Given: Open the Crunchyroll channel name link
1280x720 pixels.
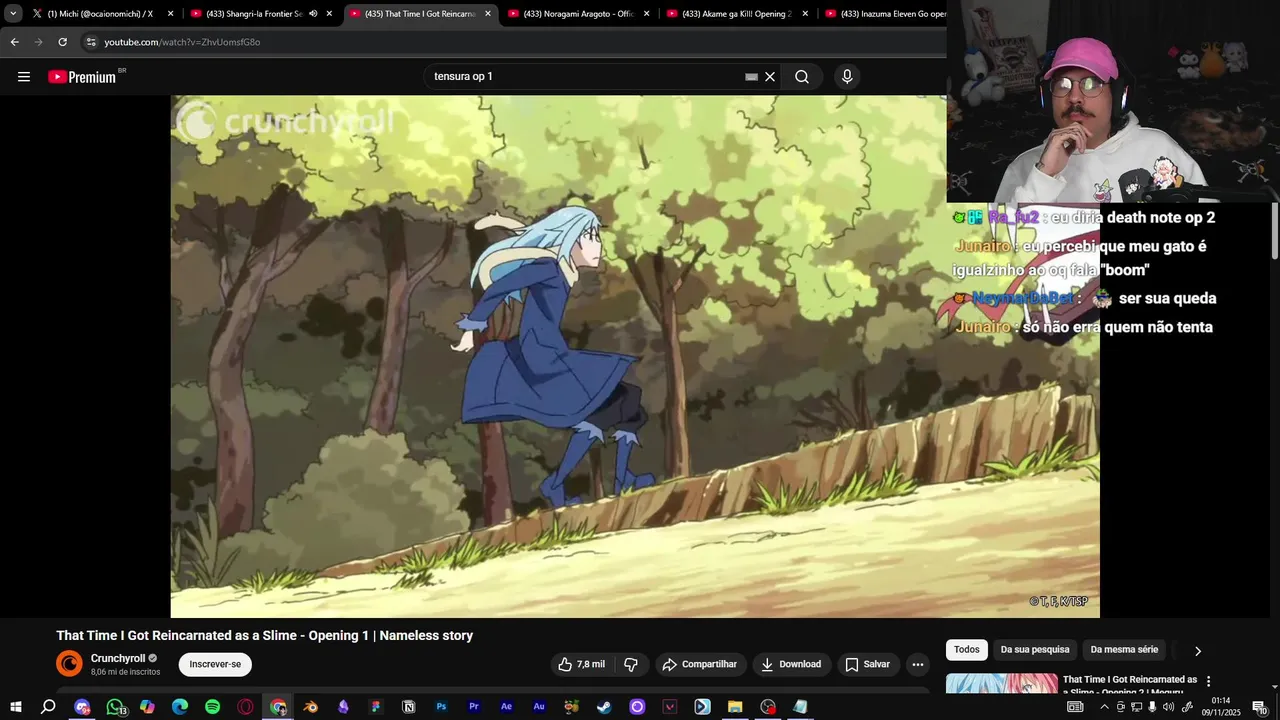Looking at the screenshot, I should (118, 658).
